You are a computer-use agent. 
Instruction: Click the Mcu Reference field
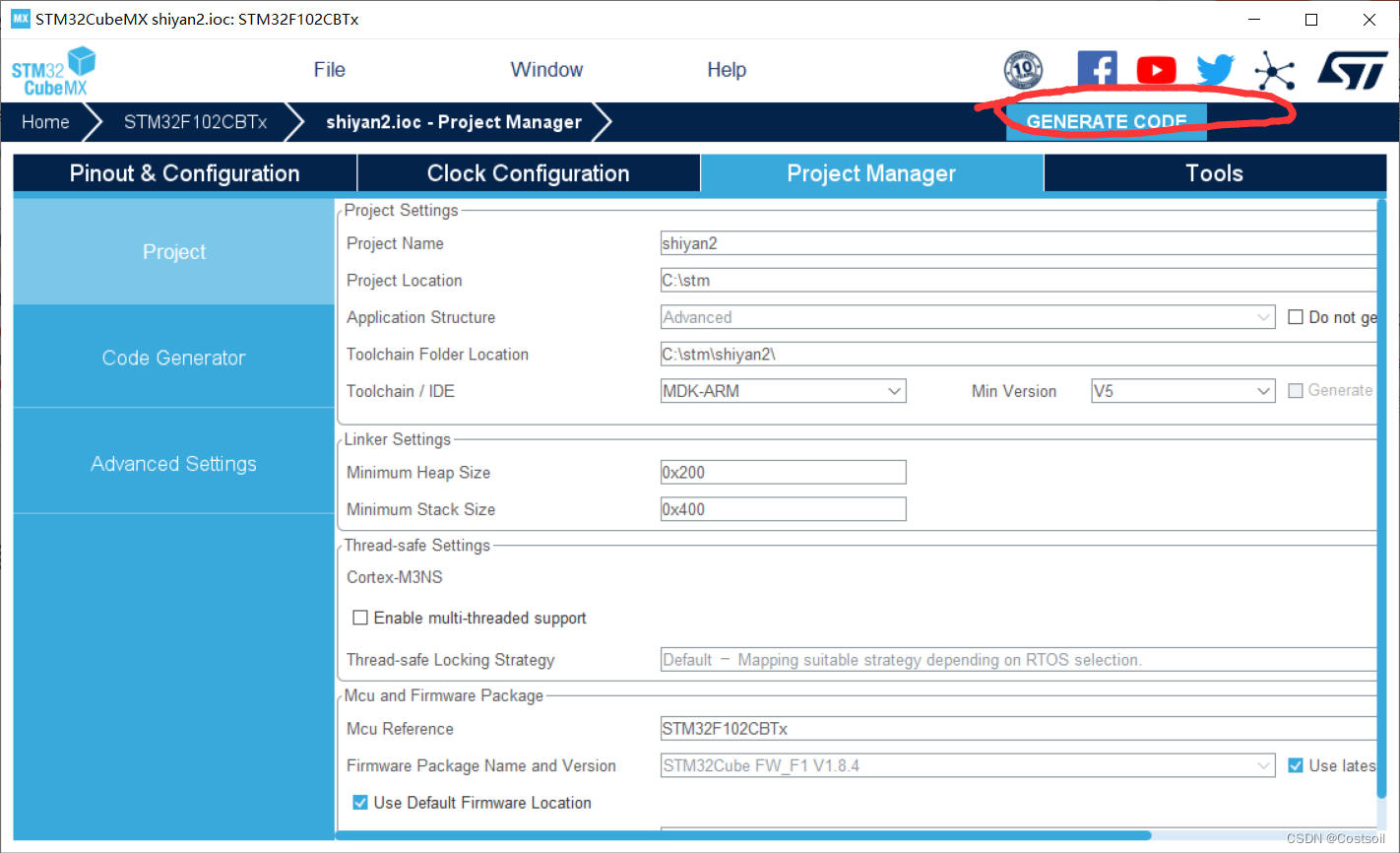tap(1018, 729)
